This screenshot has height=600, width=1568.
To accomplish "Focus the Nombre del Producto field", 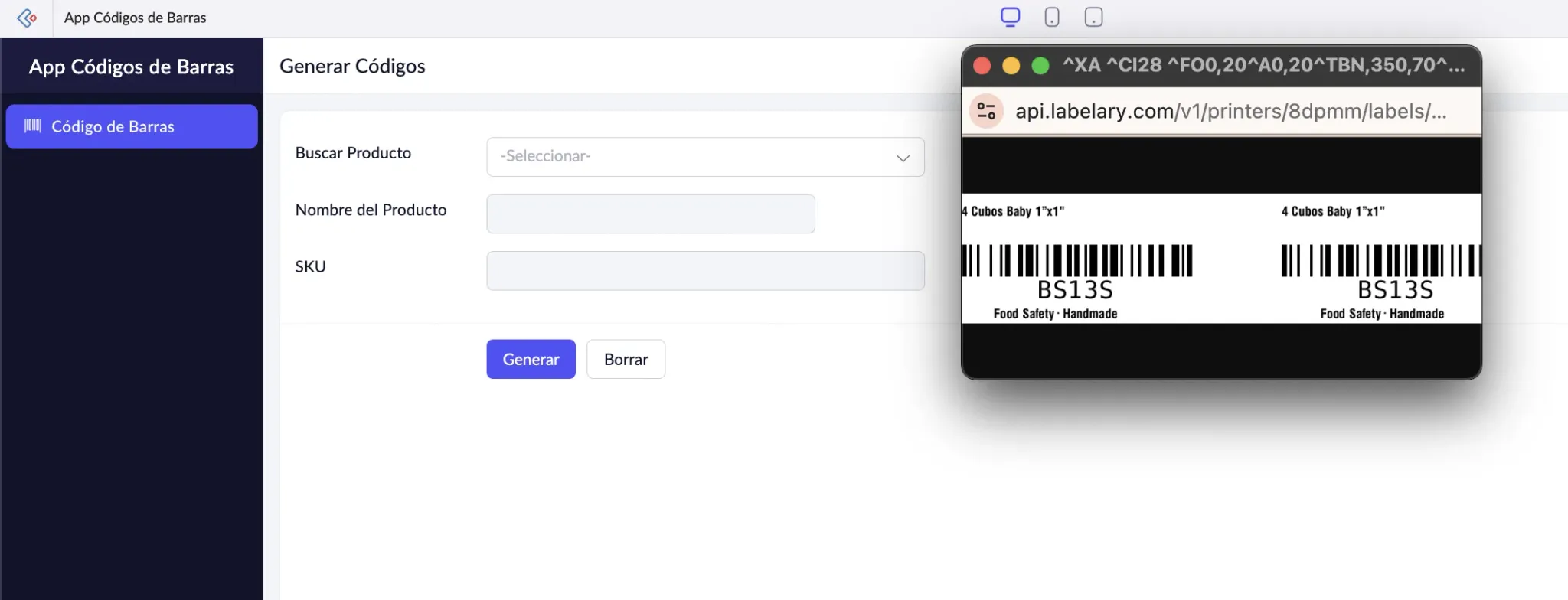I will pyautogui.click(x=650, y=214).
